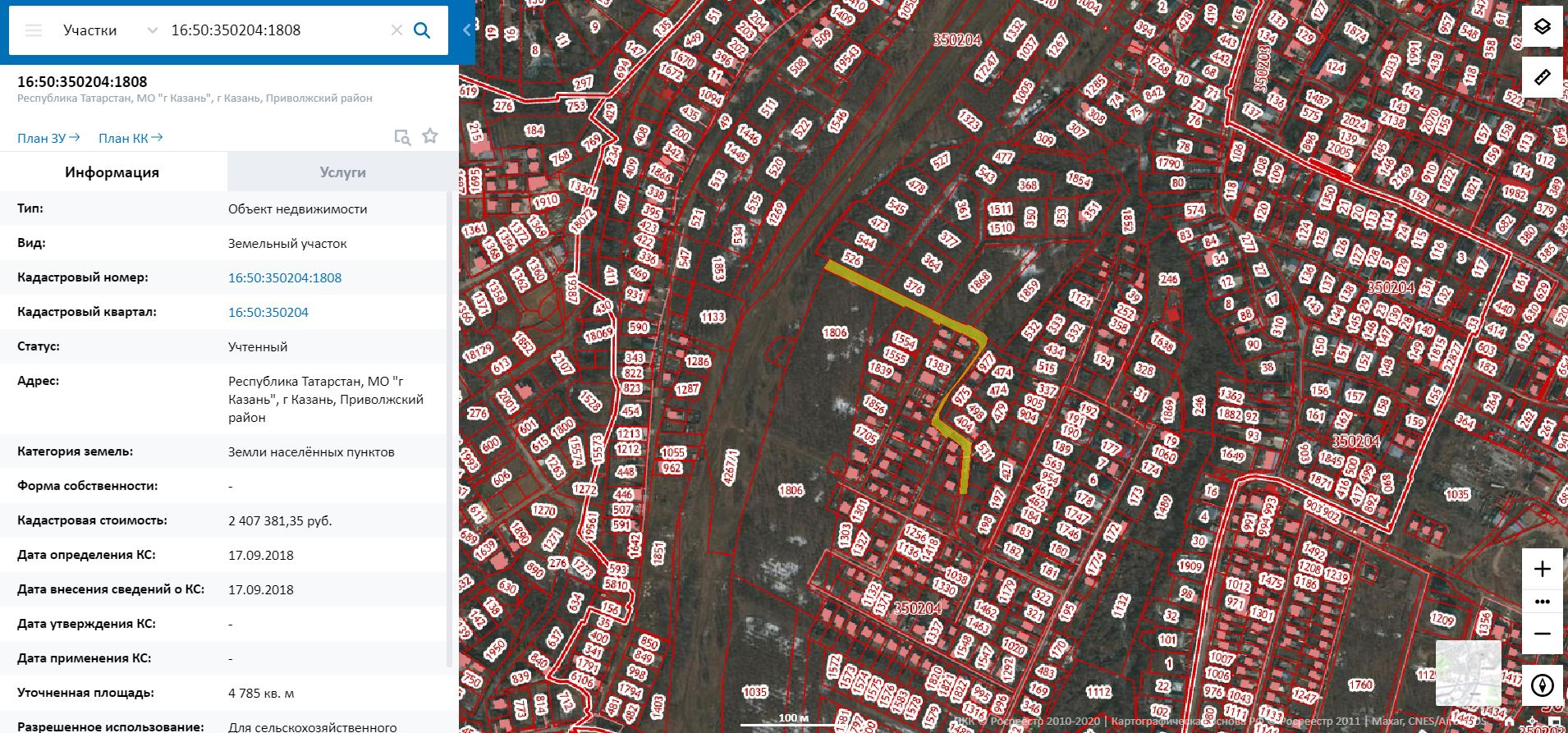Collapse the left info panel

pos(466,30)
